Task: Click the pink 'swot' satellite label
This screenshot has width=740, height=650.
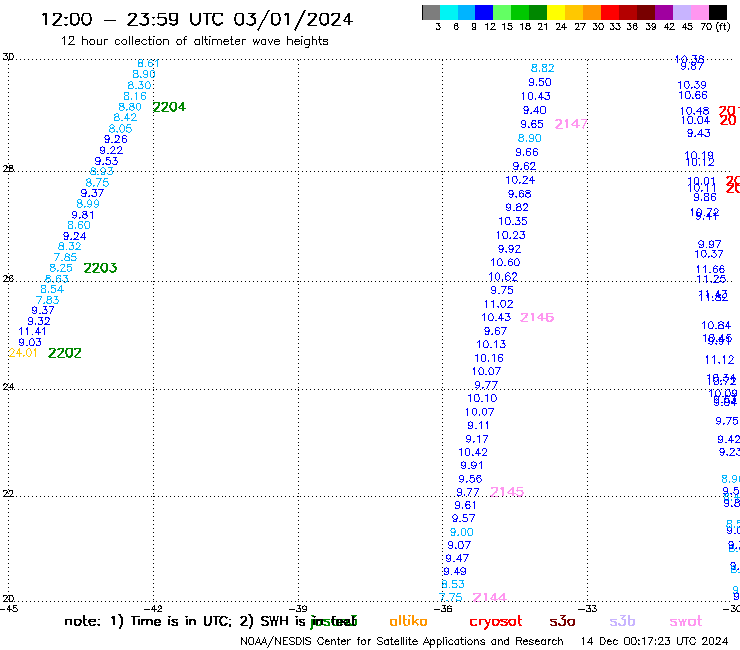Action: [685, 622]
